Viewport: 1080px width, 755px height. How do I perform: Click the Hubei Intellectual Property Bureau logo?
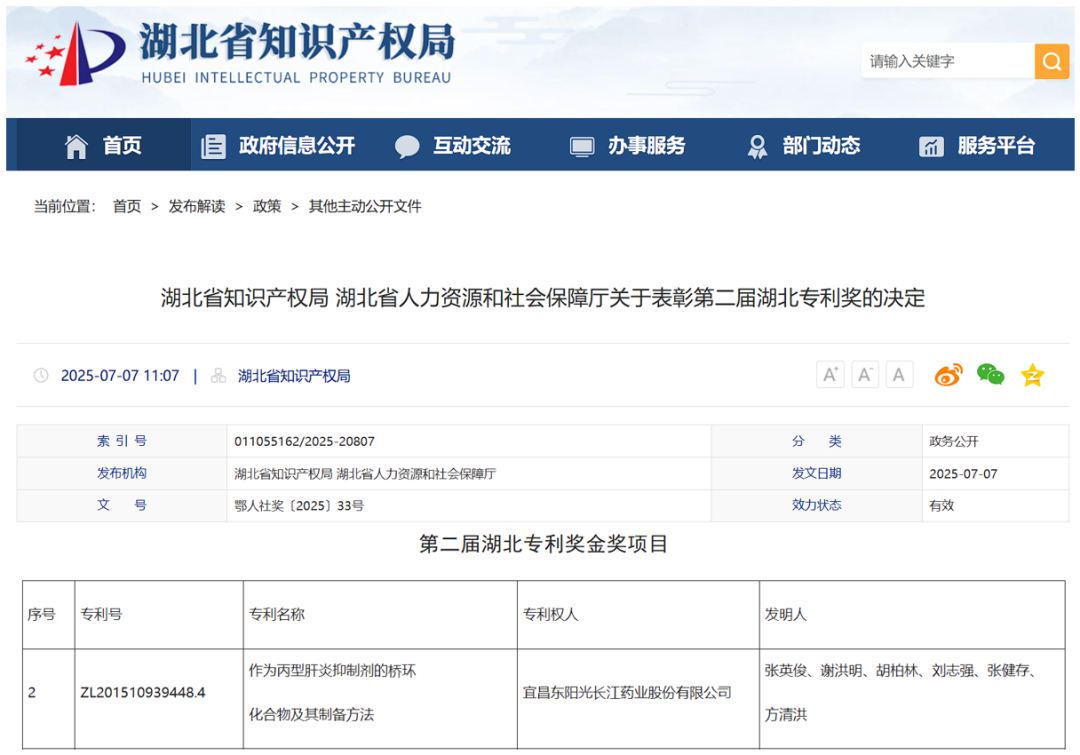240,53
